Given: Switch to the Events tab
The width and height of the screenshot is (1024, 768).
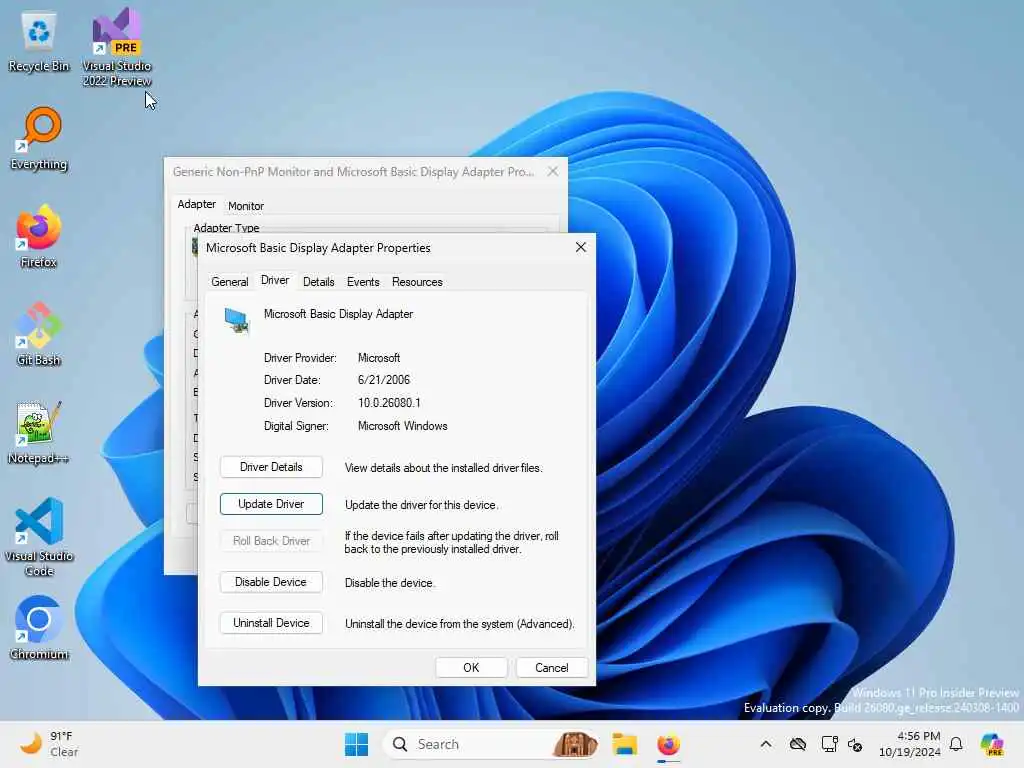Looking at the screenshot, I should click(x=363, y=281).
